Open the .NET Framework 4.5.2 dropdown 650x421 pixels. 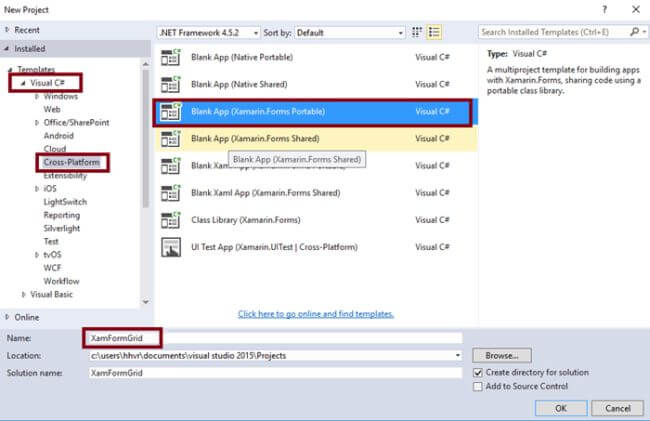(209, 32)
